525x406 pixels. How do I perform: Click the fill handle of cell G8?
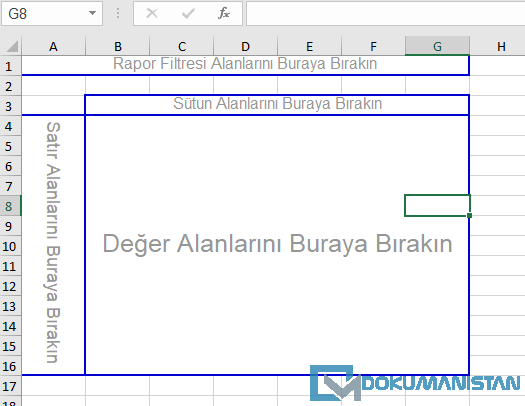[469, 216]
